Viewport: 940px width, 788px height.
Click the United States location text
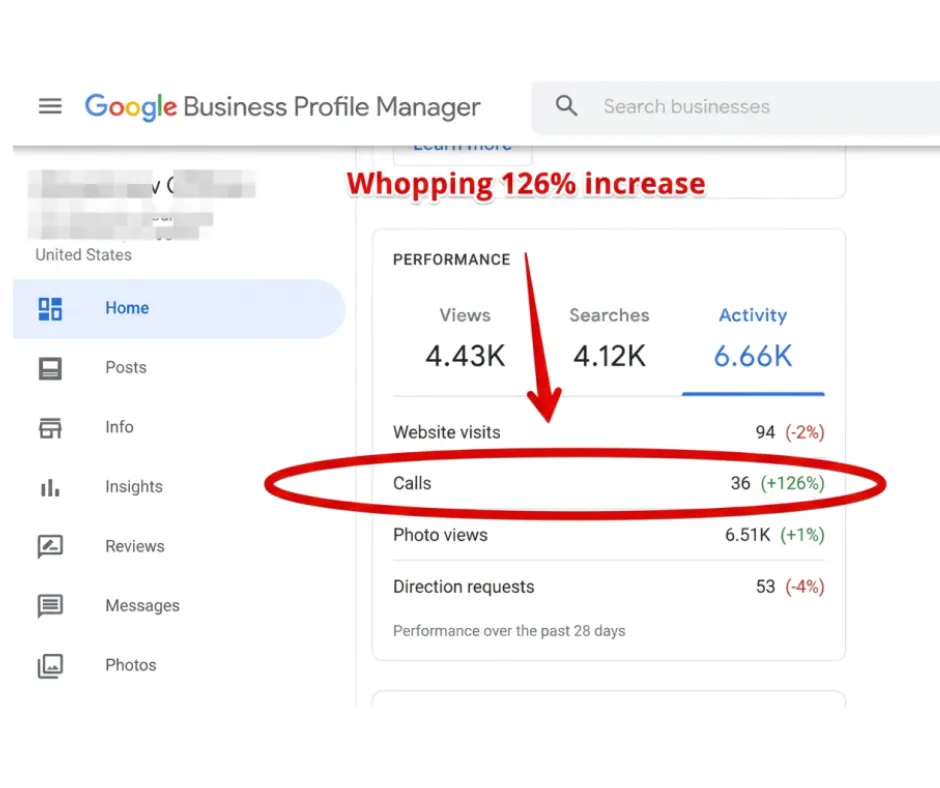point(83,255)
